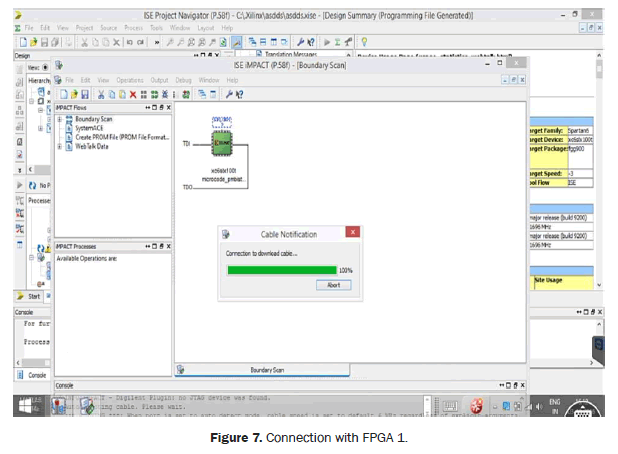Select SystemACE in the iMPACT Flows tree
The height and width of the screenshot is (454, 618).
(x=91, y=128)
